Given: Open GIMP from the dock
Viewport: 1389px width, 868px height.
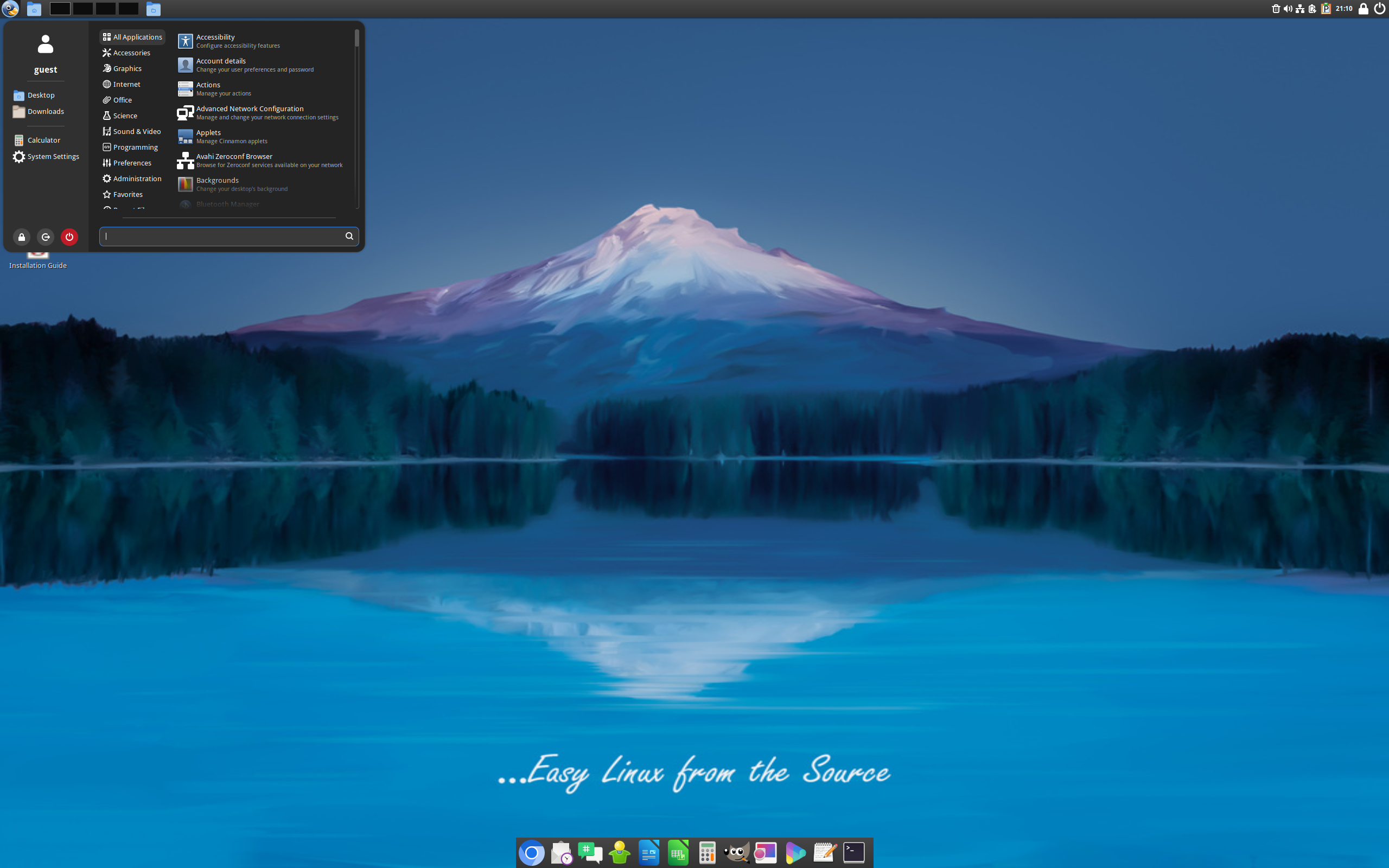Looking at the screenshot, I should (x=736, y=852).
